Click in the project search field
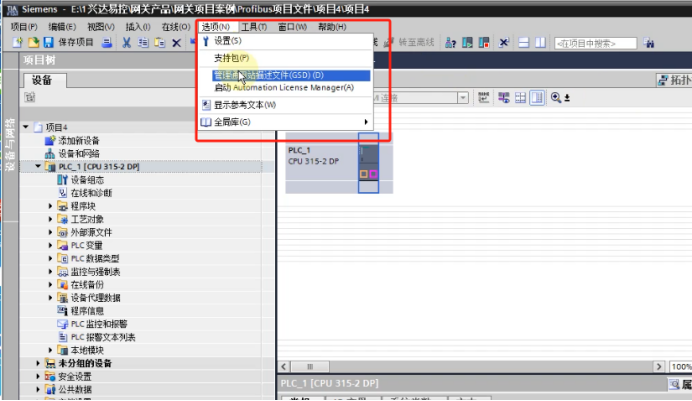The width and height of the screenshot is (692, 401). [x=595, y=43]
